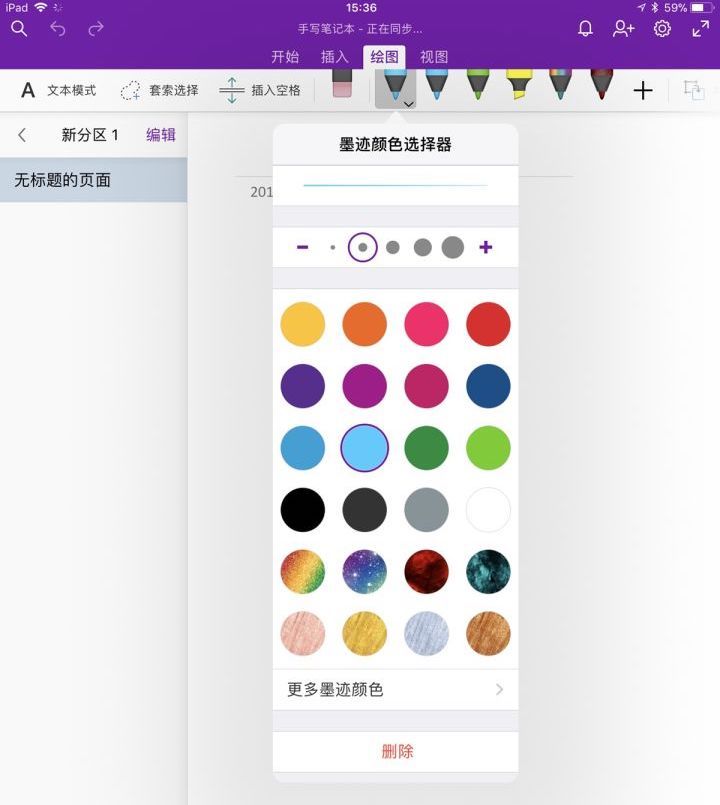Share notebook with add-person icon
720x805 pixels.
click(x=623, y=29)
